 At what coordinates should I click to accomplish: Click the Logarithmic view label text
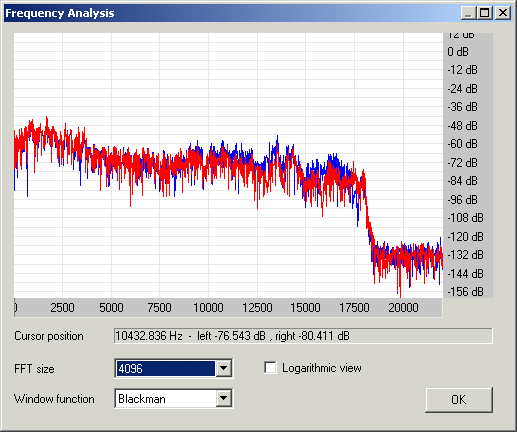(x=322, y=368)
